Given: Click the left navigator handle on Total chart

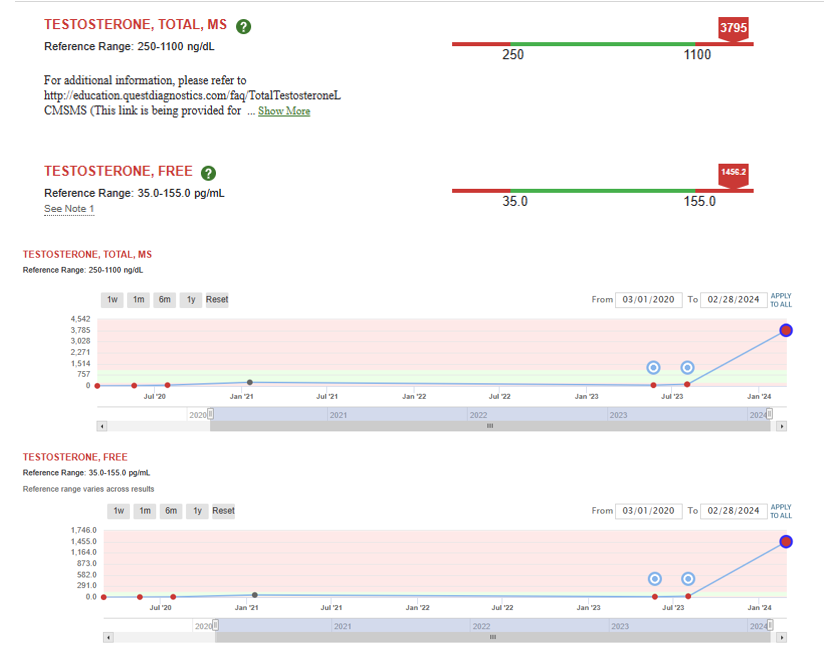Looking at the screenshot, I should click(x=210, y=414).
